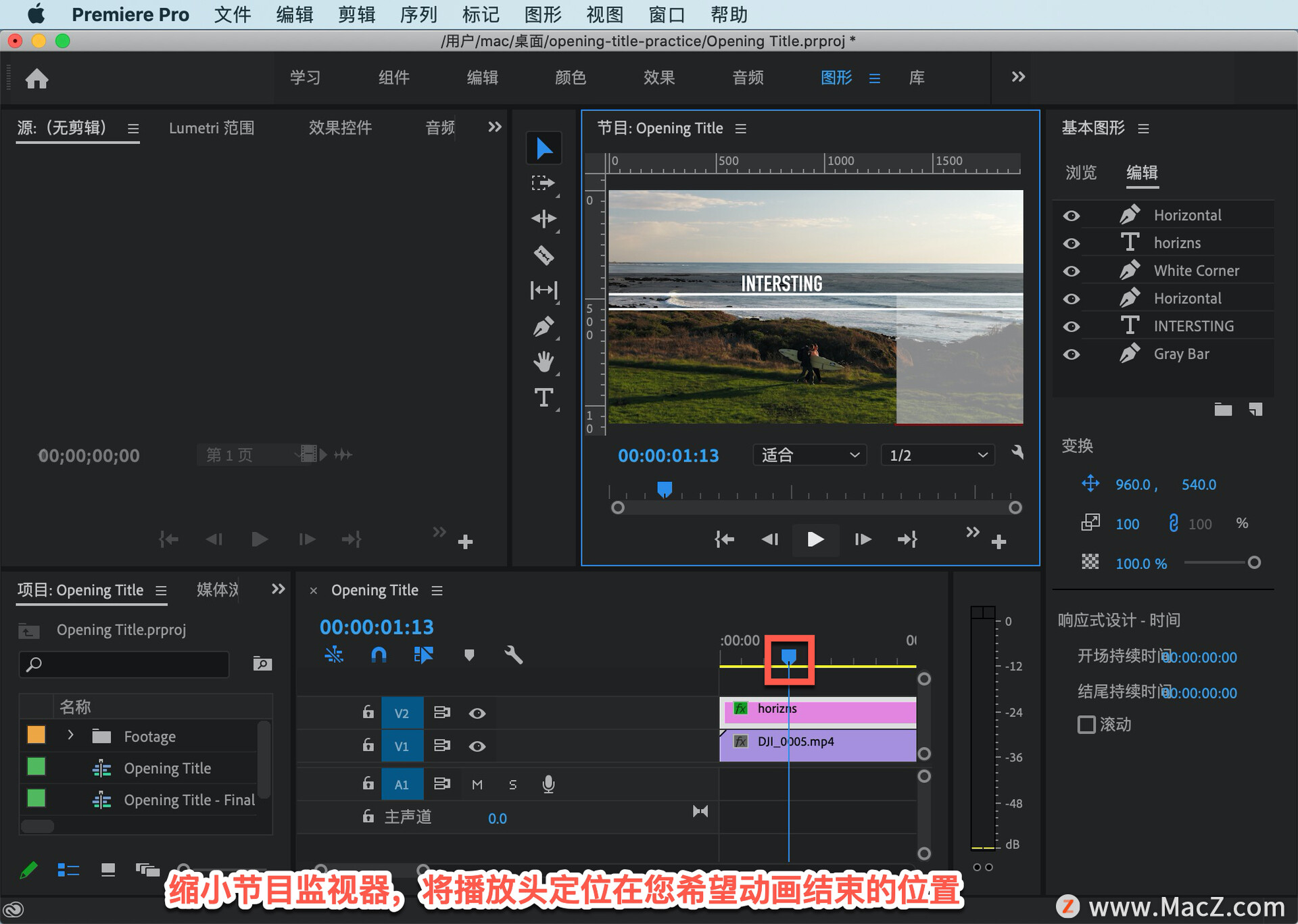Mute track A1 with M button

(477, 784)
